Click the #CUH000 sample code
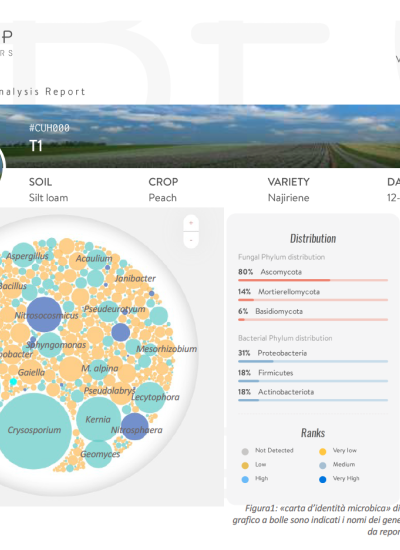This screenshot has width=400, height=550. [49, 128]
